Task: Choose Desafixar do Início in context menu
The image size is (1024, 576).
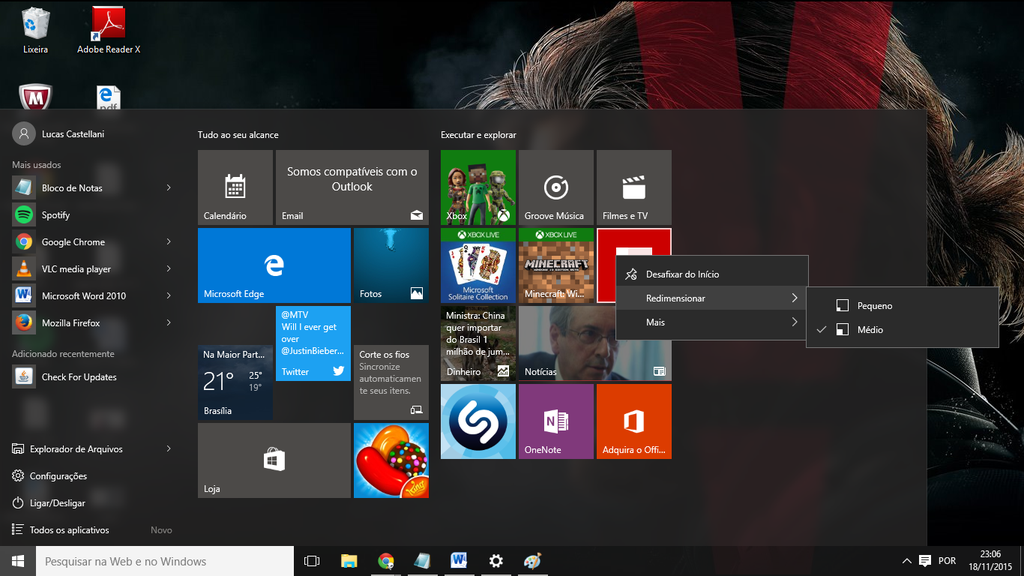Action: 712,274
